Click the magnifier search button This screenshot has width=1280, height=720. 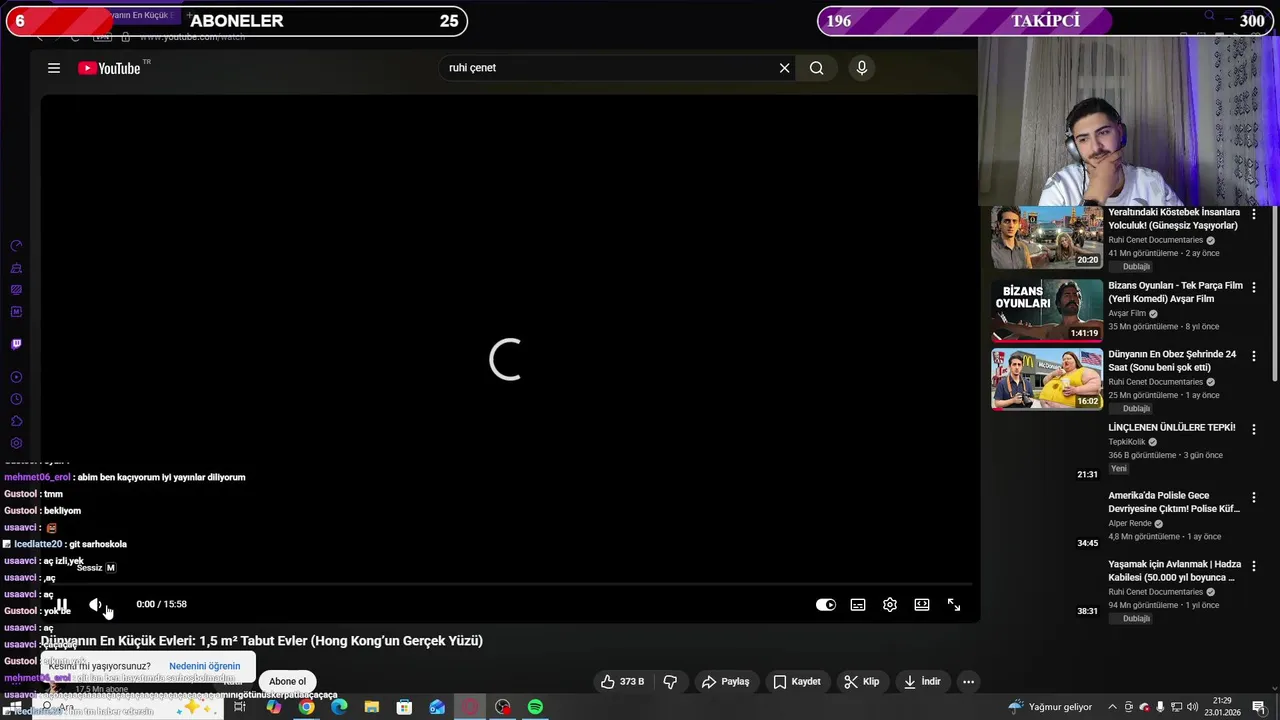pos(817,68)
